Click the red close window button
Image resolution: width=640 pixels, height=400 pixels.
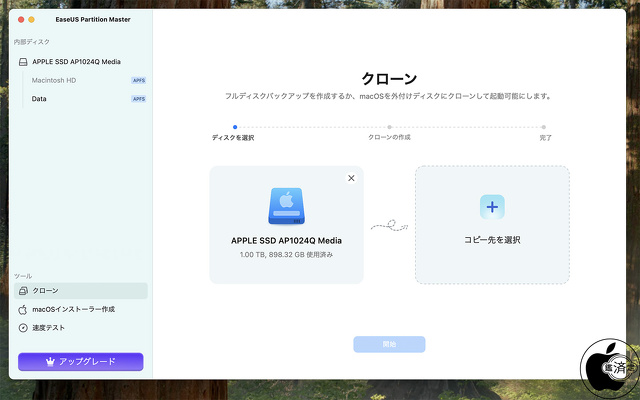[21, 20]
